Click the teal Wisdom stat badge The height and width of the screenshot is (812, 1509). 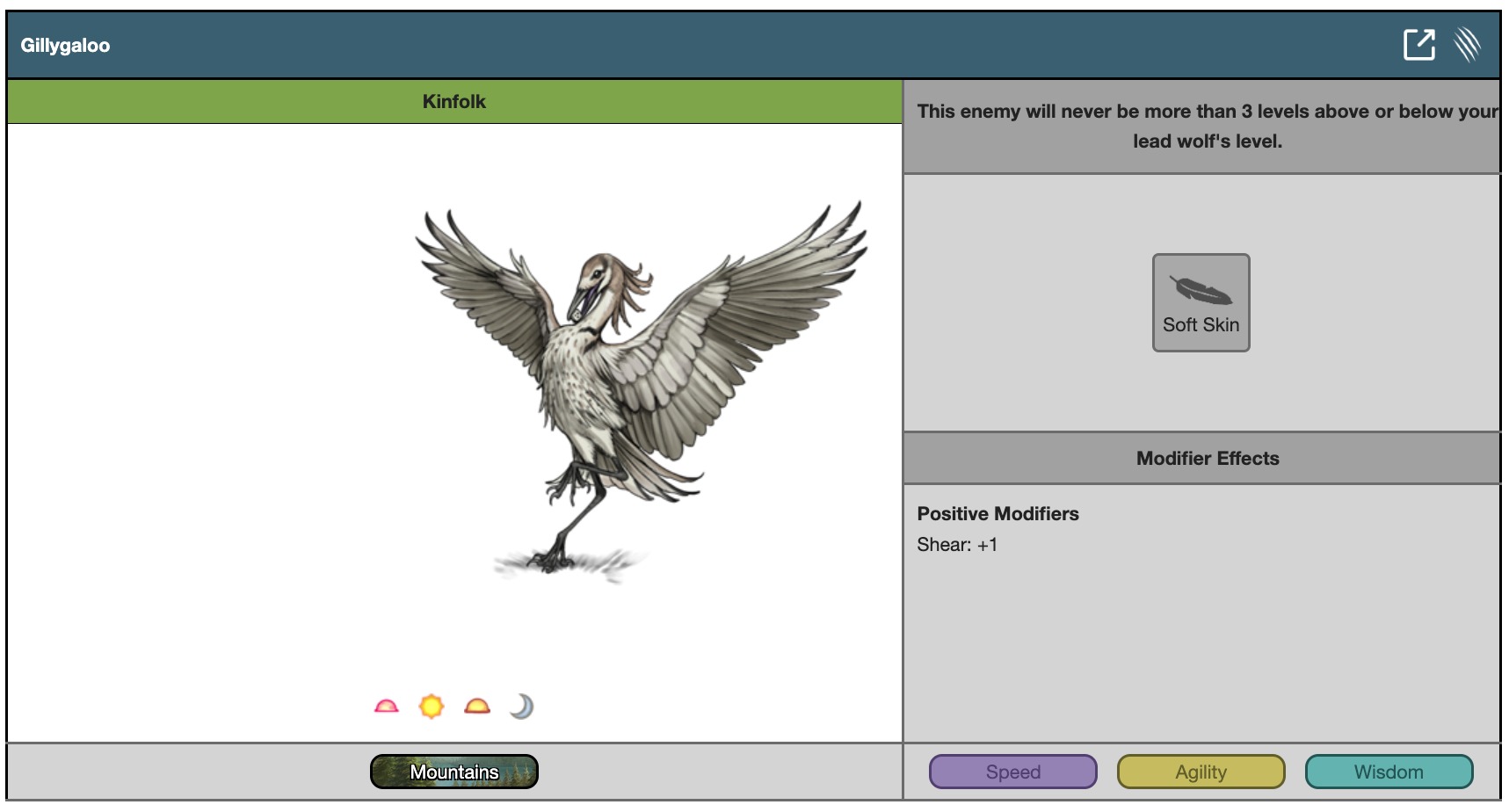click(x=1389, y=772)
